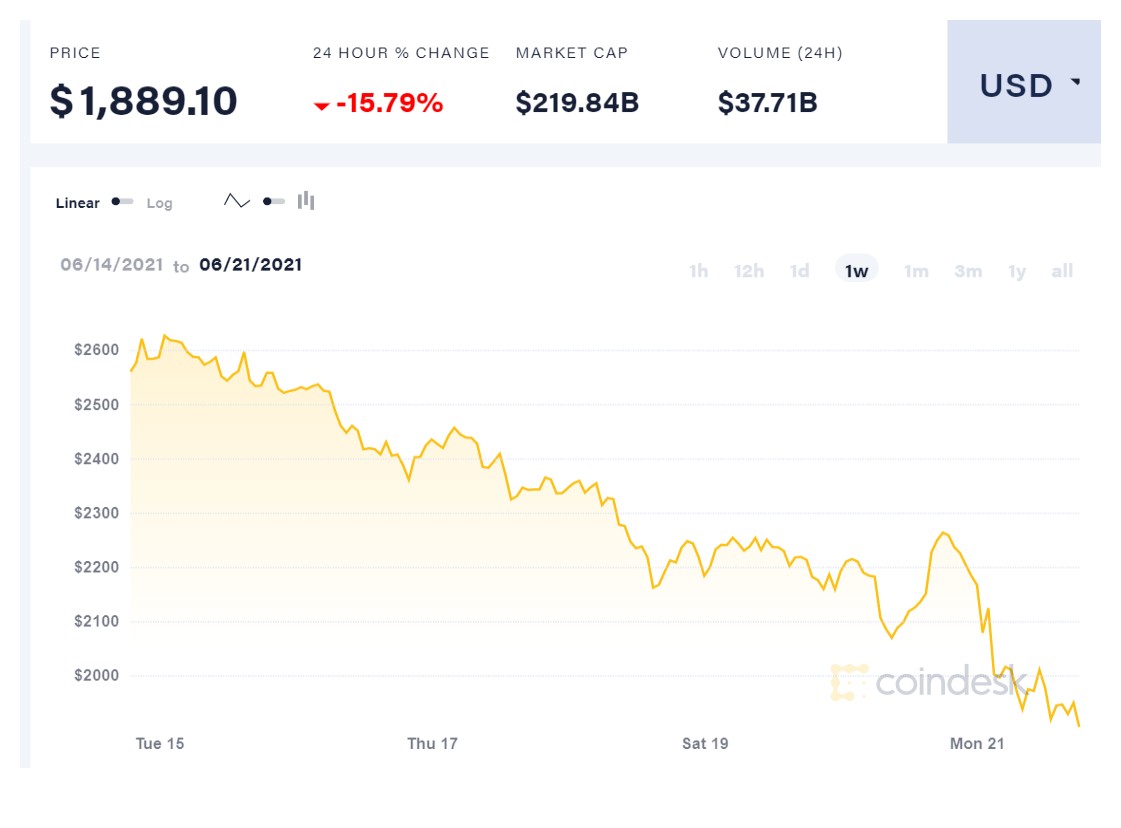Viewport: 1121px width, 828px height.
Task: Select the 1m time range
Action: 916,271
